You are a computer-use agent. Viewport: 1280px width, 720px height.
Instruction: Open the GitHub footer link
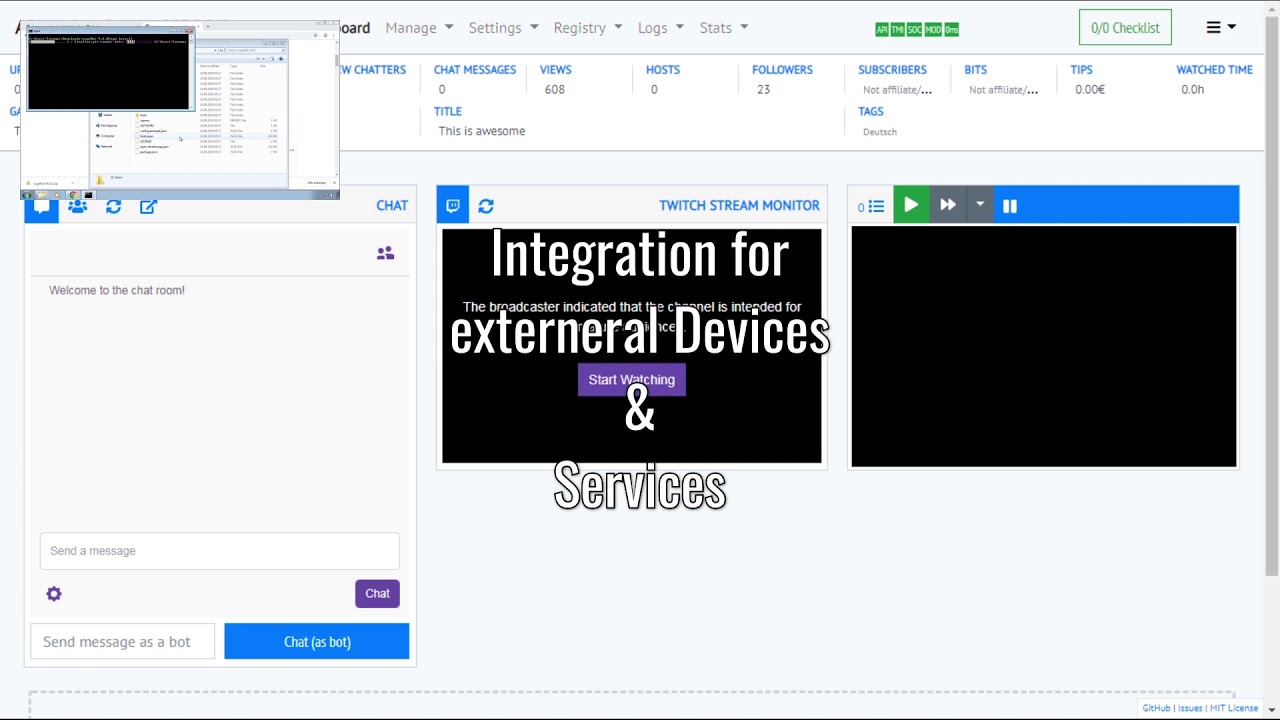[x=1156, y=708]
